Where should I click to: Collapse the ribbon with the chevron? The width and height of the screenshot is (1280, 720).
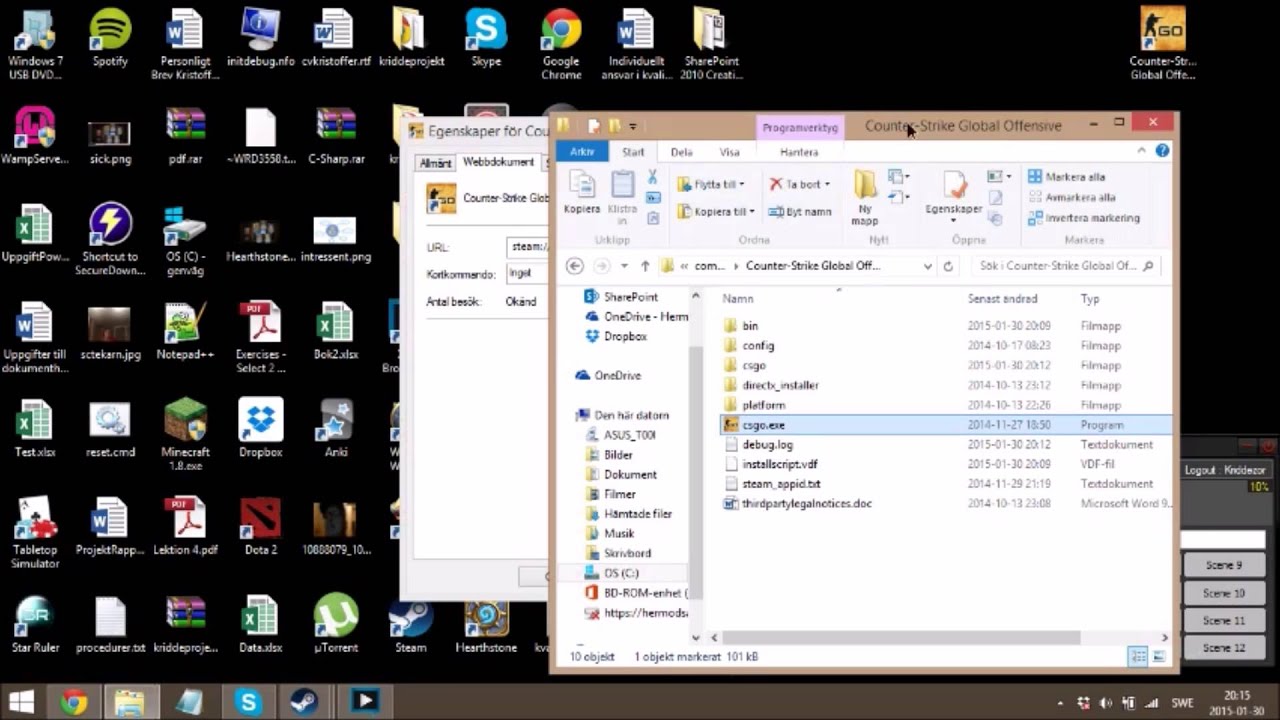1141,151
